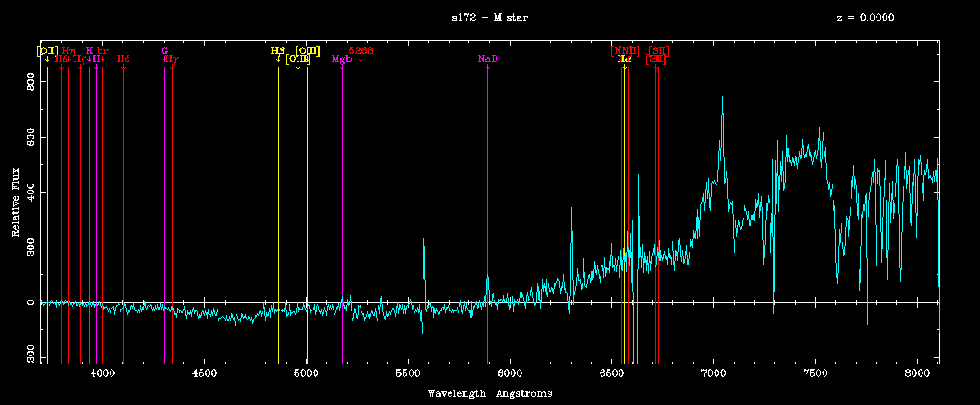
Task: Click the 8000 wavelength tick label
Action: [915, 374]
